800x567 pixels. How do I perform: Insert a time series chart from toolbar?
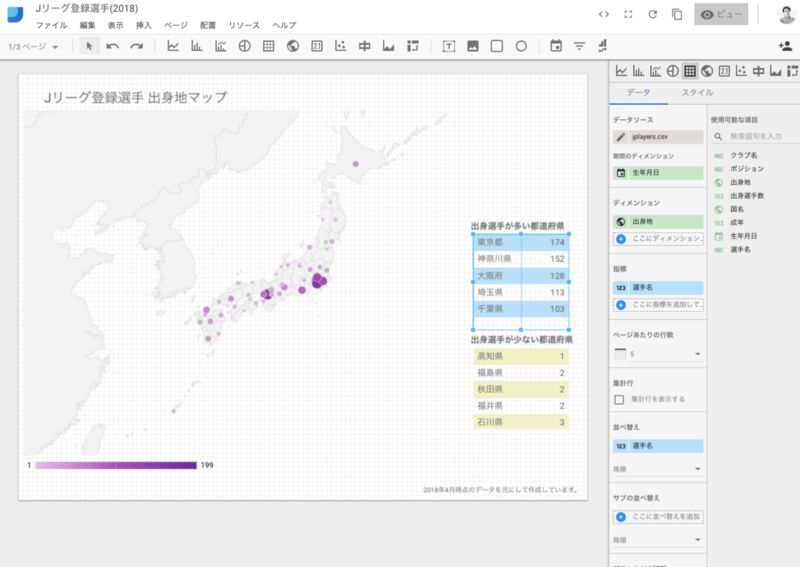[173, 46]
